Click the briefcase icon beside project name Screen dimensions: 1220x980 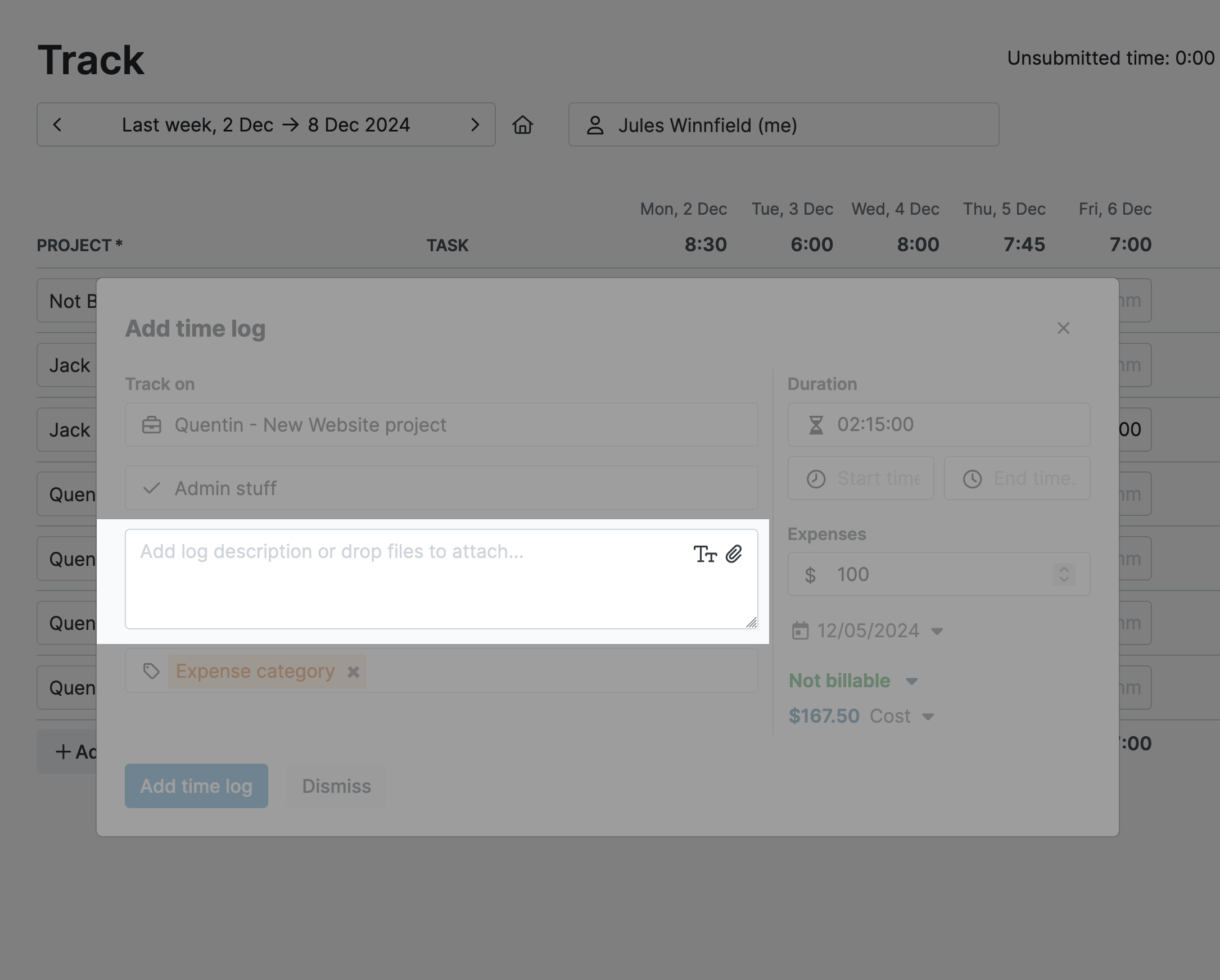151,424
